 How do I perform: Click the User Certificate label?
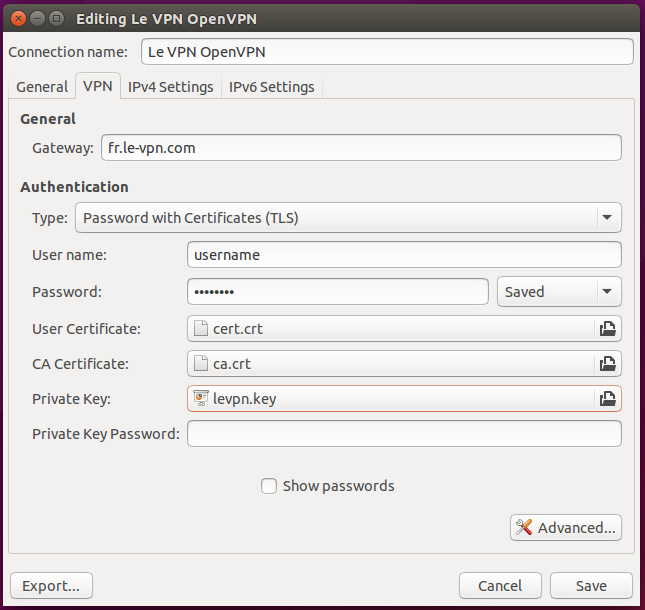coord(86,329)
